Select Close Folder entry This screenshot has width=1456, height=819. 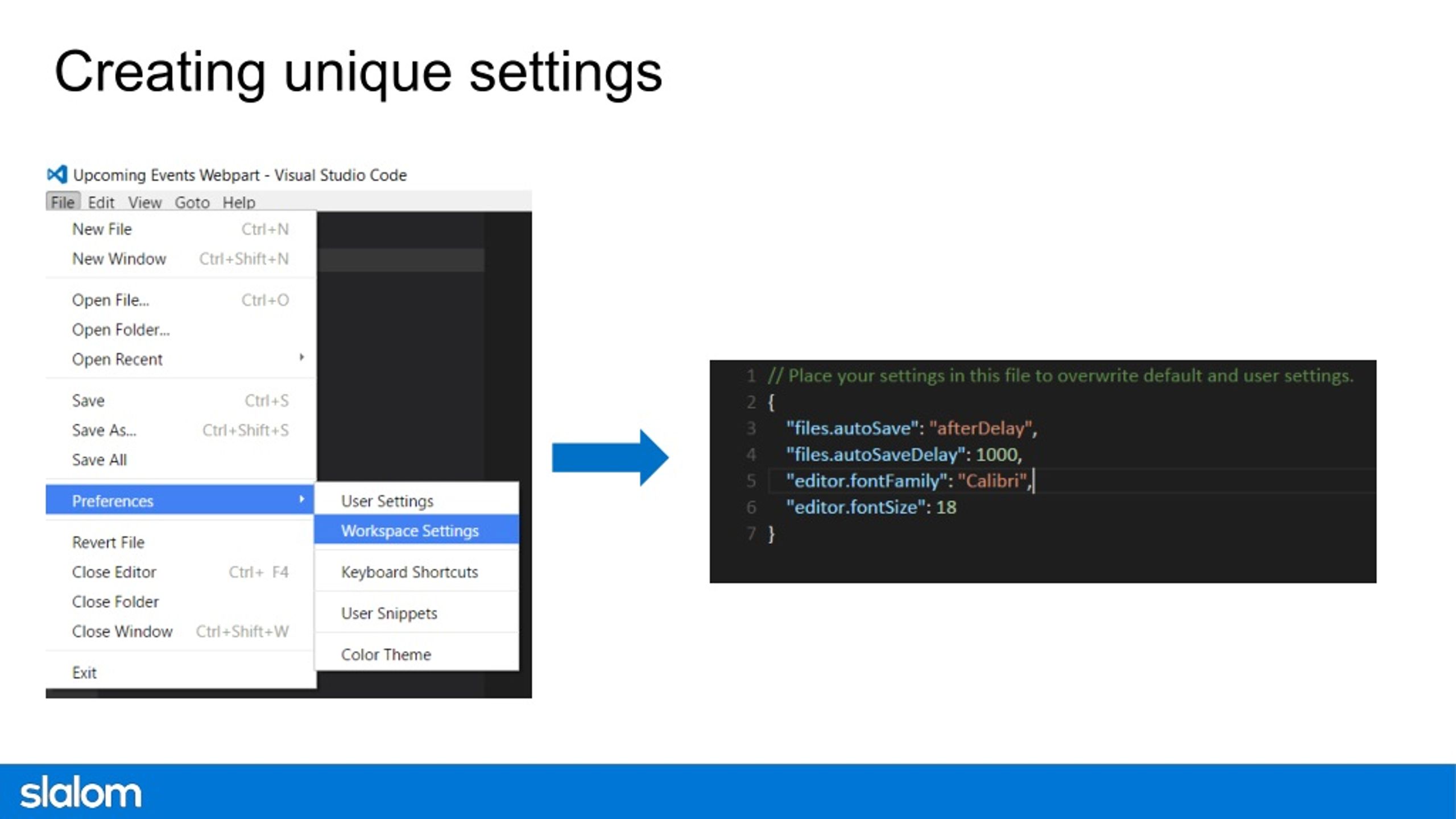tap(180, 602)
